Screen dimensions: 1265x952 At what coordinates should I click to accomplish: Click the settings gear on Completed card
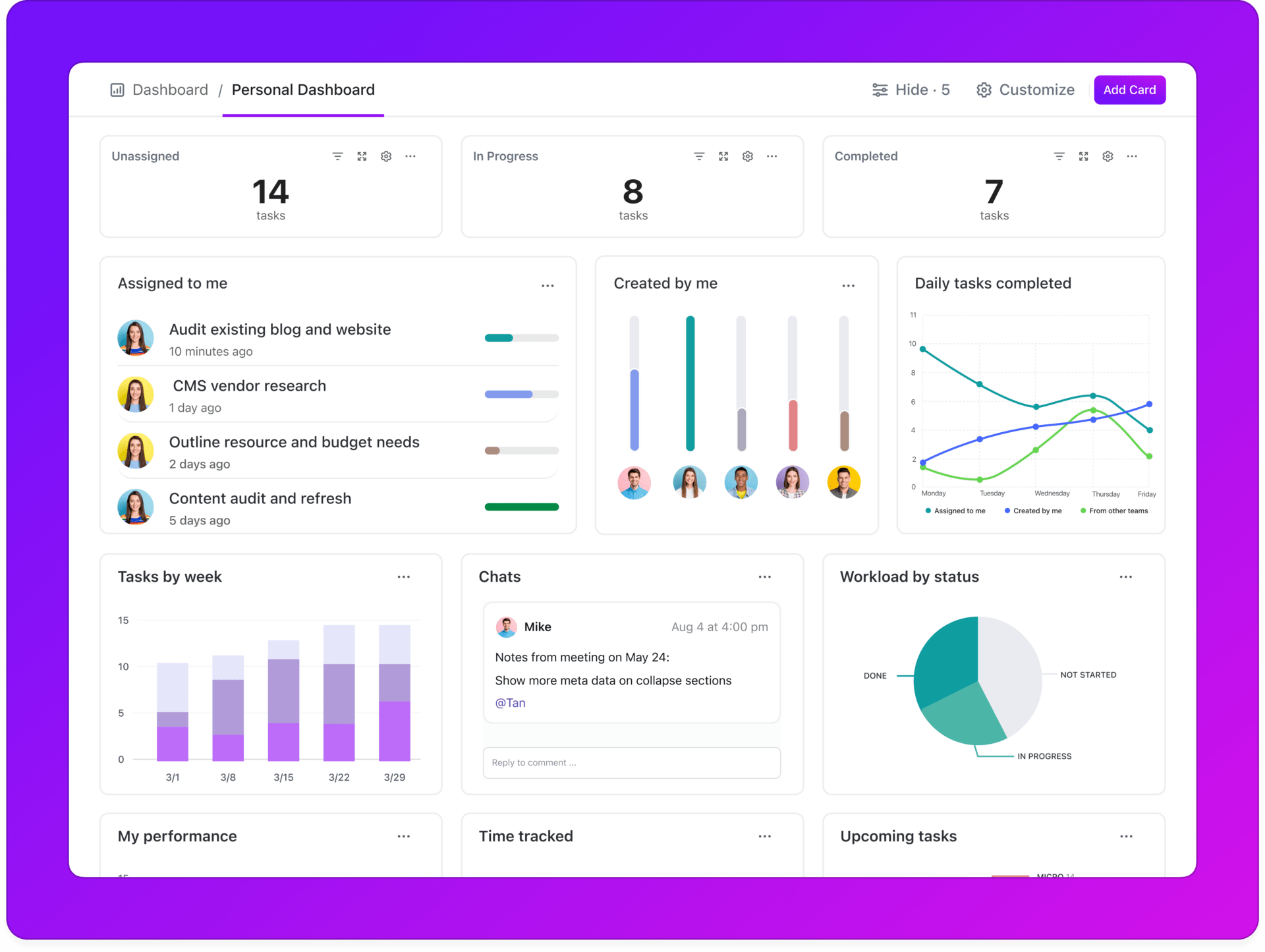pos(1108,156)
